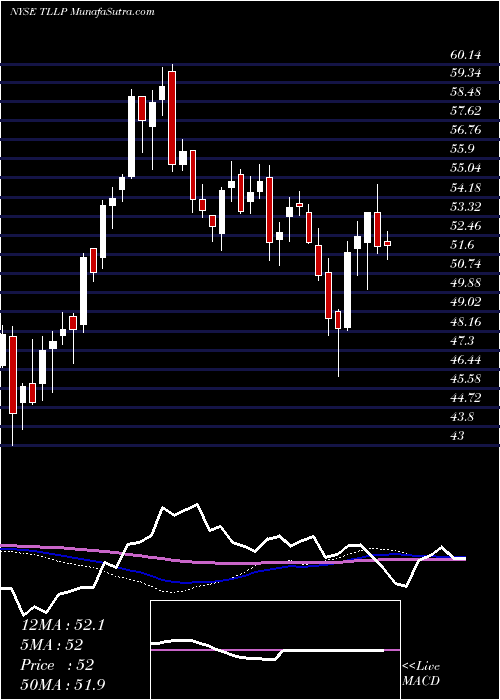
Task: Click the <<Live MACD label
Action: click(421, 674)
